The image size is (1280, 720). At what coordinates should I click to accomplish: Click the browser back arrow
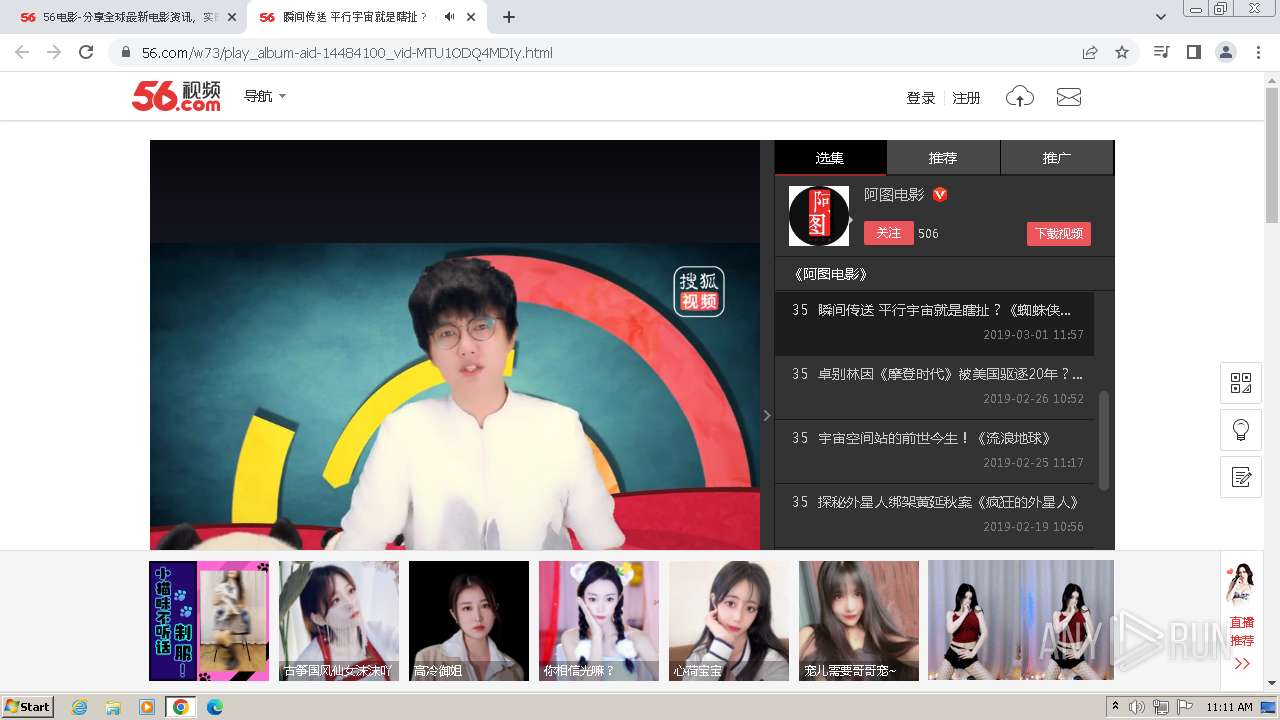22,52
